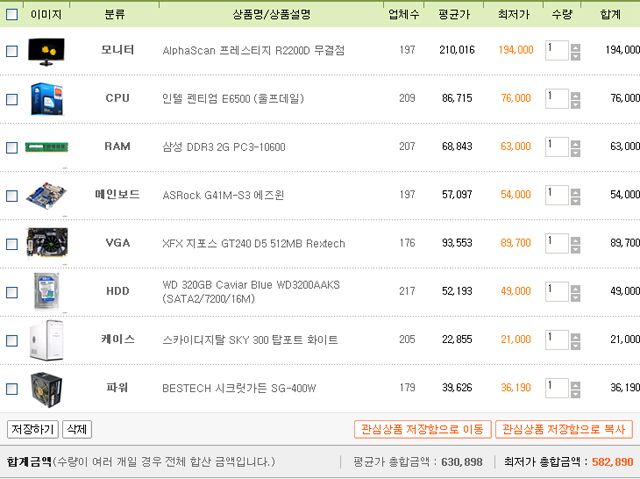Open XFX 지포스 GT240 D5 512MB link

pyautogui.click(x=253, y=244)
